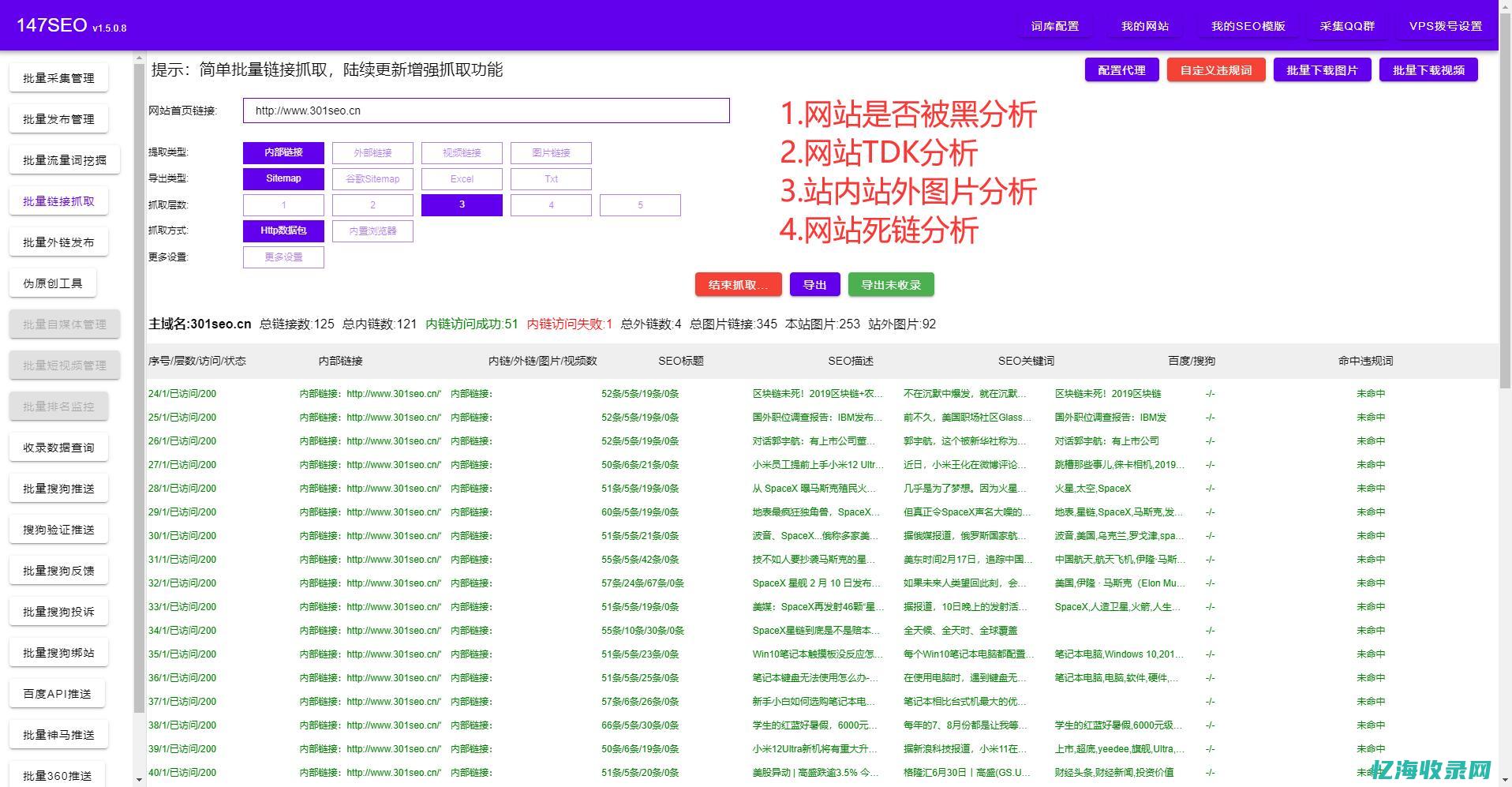Enable the 图片链接 extraction type
The height and width of the screenshot is (787, 1512).
(551, 152)
